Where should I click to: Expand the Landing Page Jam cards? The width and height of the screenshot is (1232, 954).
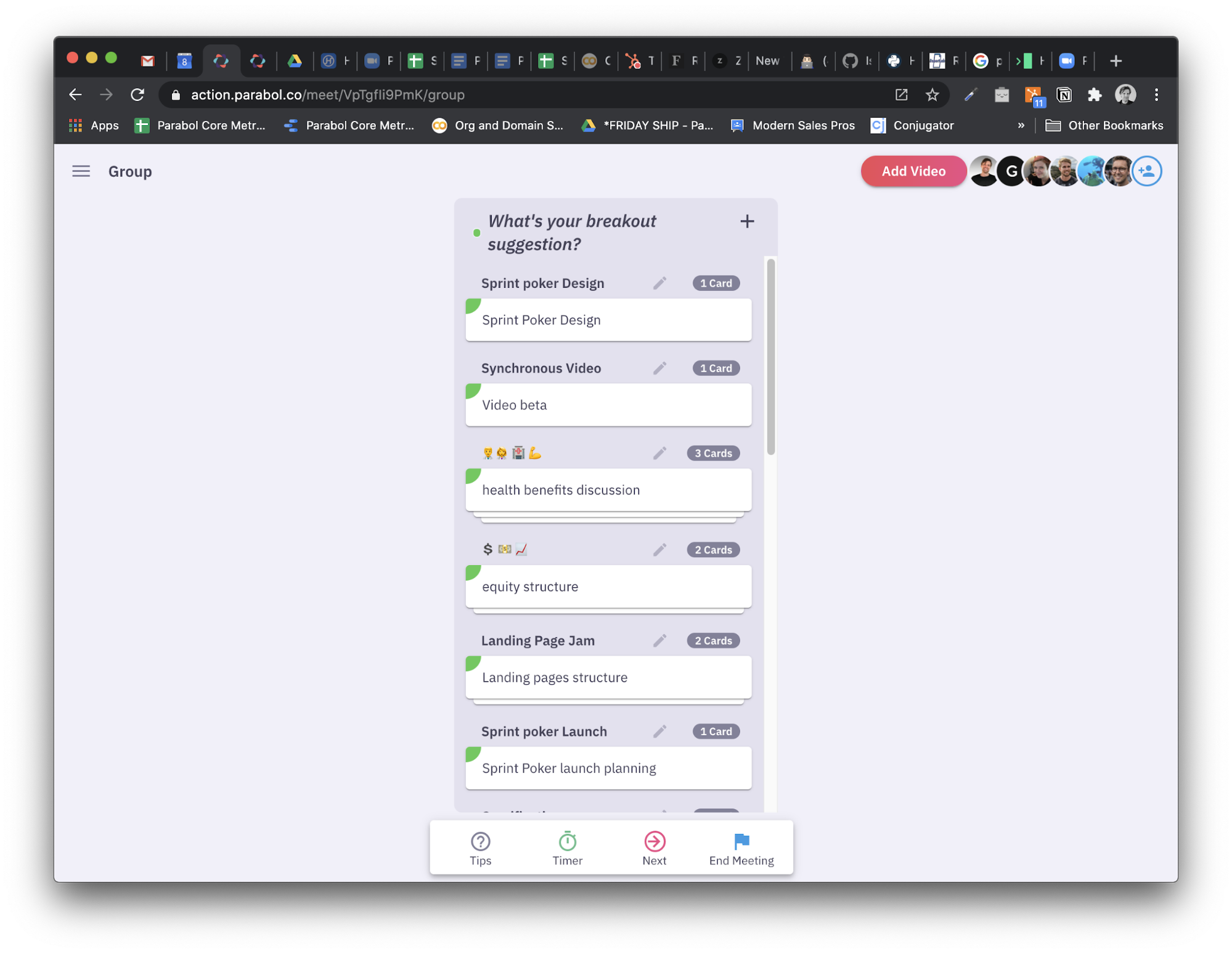[713, 640]
